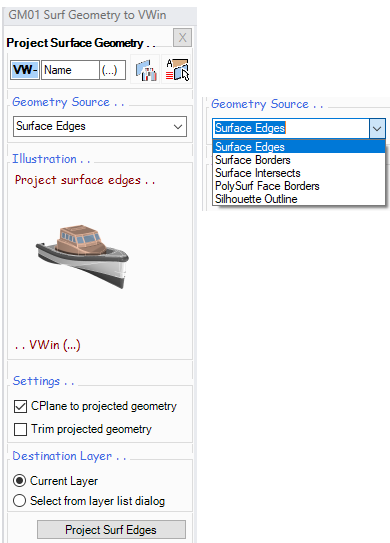Click the VW- prefix button
This screenshot has height=543, width=390.
click(25, 70)
